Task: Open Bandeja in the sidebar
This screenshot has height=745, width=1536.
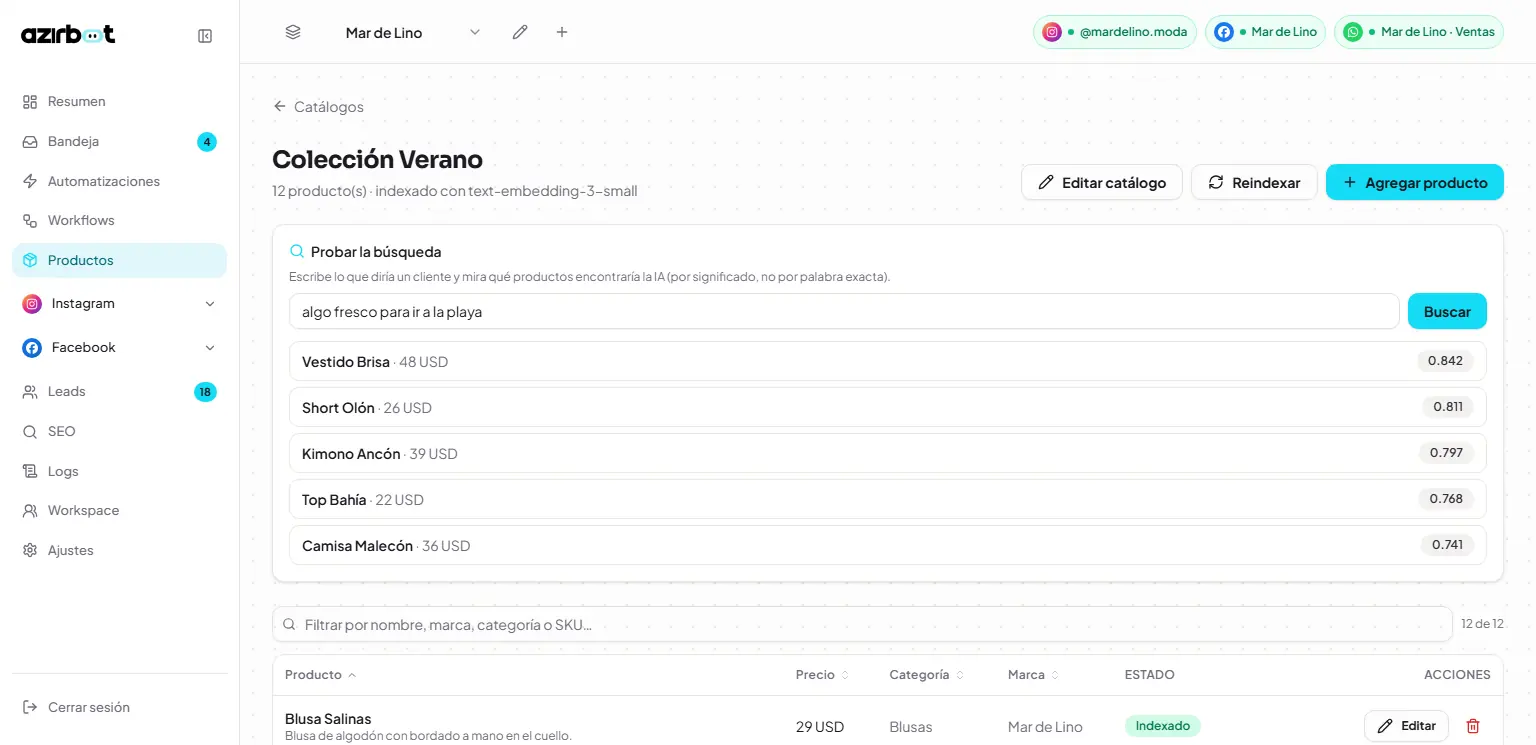Action: tap(119, 142)
